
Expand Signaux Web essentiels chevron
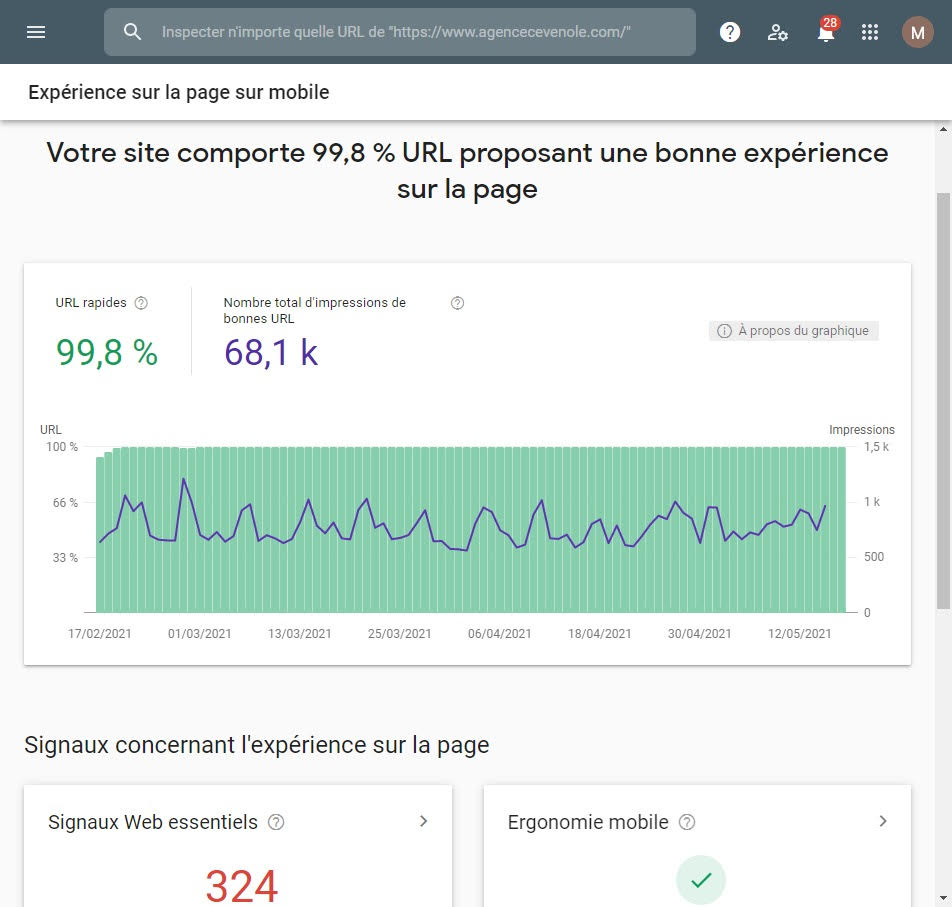pyautogui.click(x=424, y=821)
